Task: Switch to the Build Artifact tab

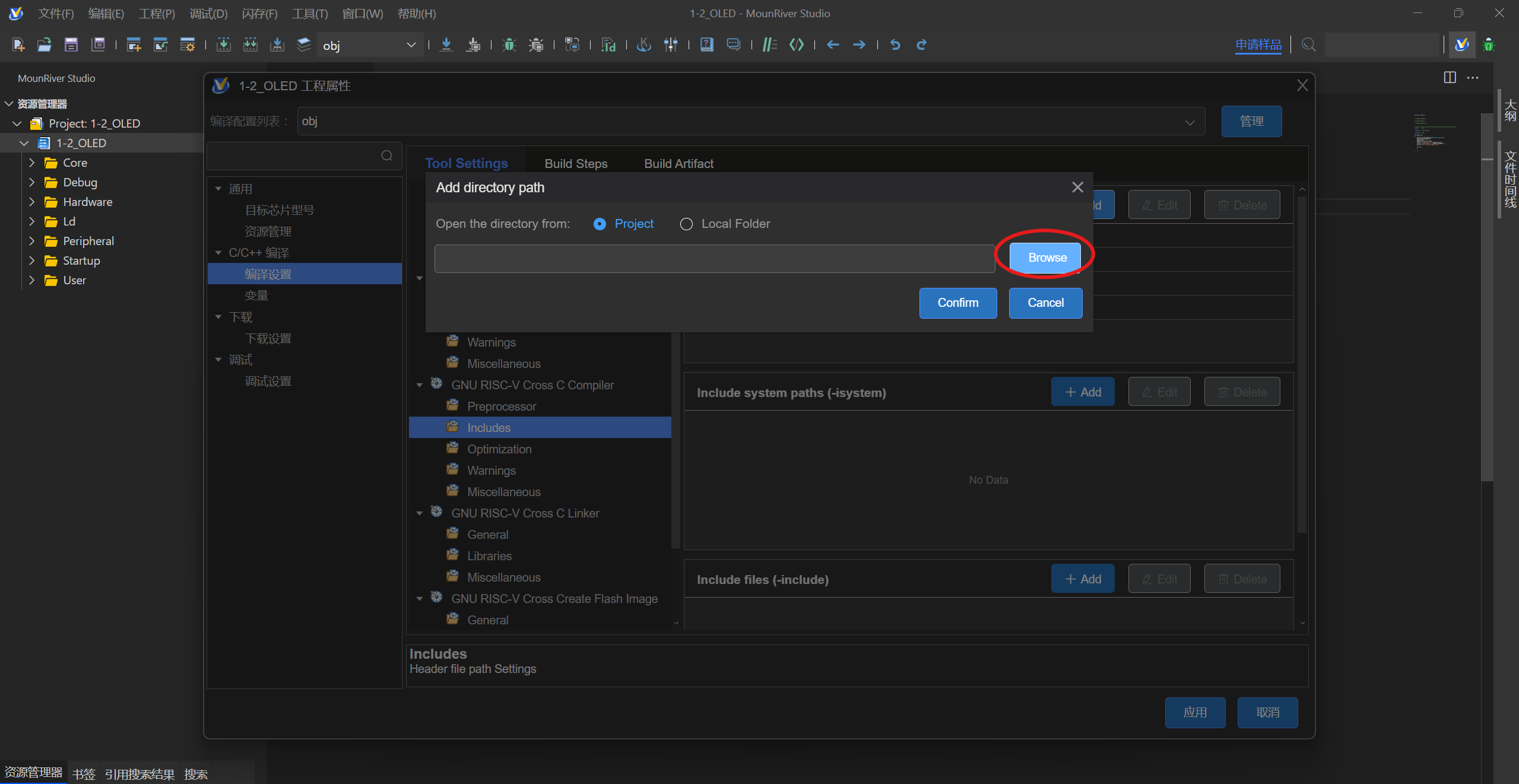Action: 678,163
